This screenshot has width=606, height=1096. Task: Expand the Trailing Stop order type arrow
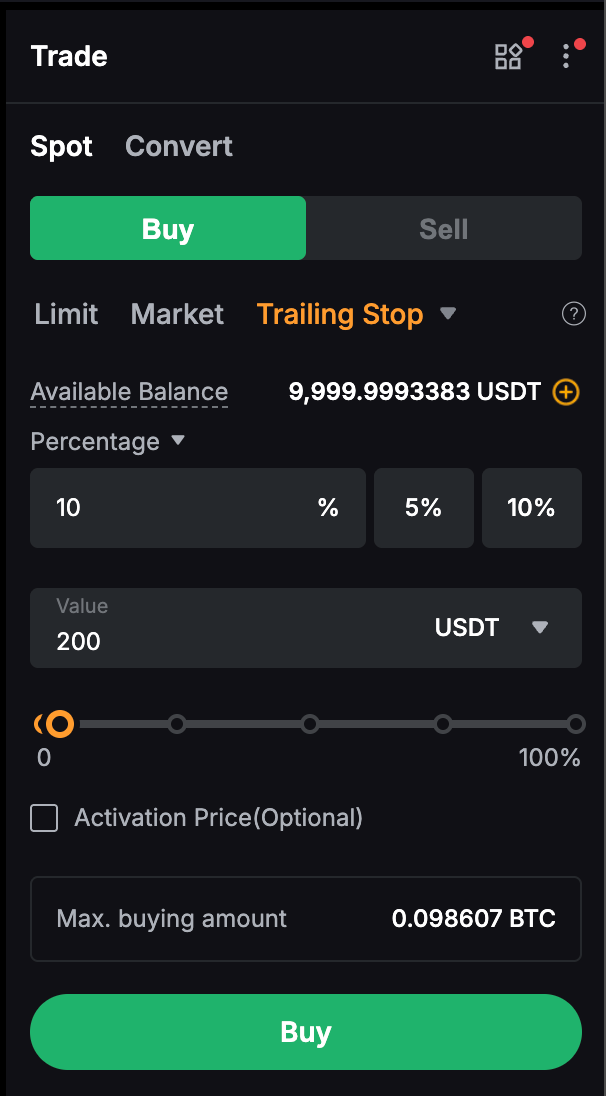448,314
